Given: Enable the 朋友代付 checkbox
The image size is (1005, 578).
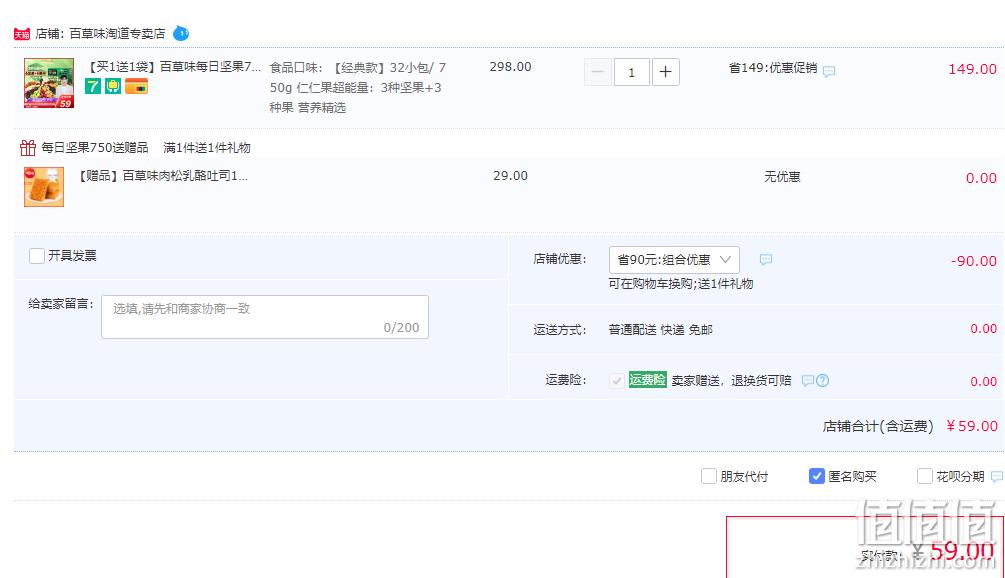Looking at the screenshot, I should [708, 476].
